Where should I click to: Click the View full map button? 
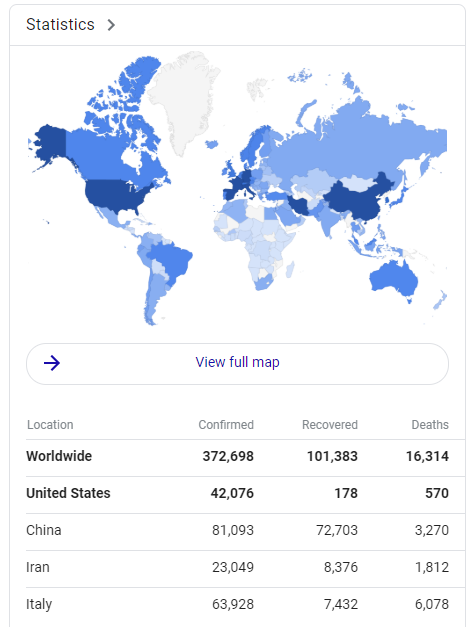(x=238, y=363)
